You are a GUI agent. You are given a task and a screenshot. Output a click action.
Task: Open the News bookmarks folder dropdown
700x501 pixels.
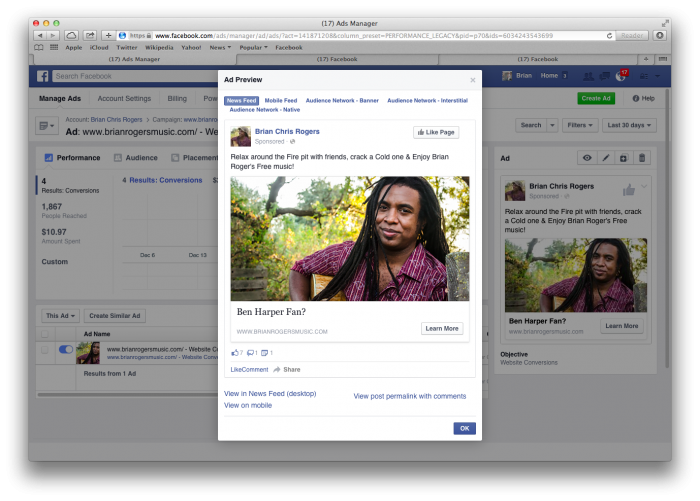pos(220,47)
